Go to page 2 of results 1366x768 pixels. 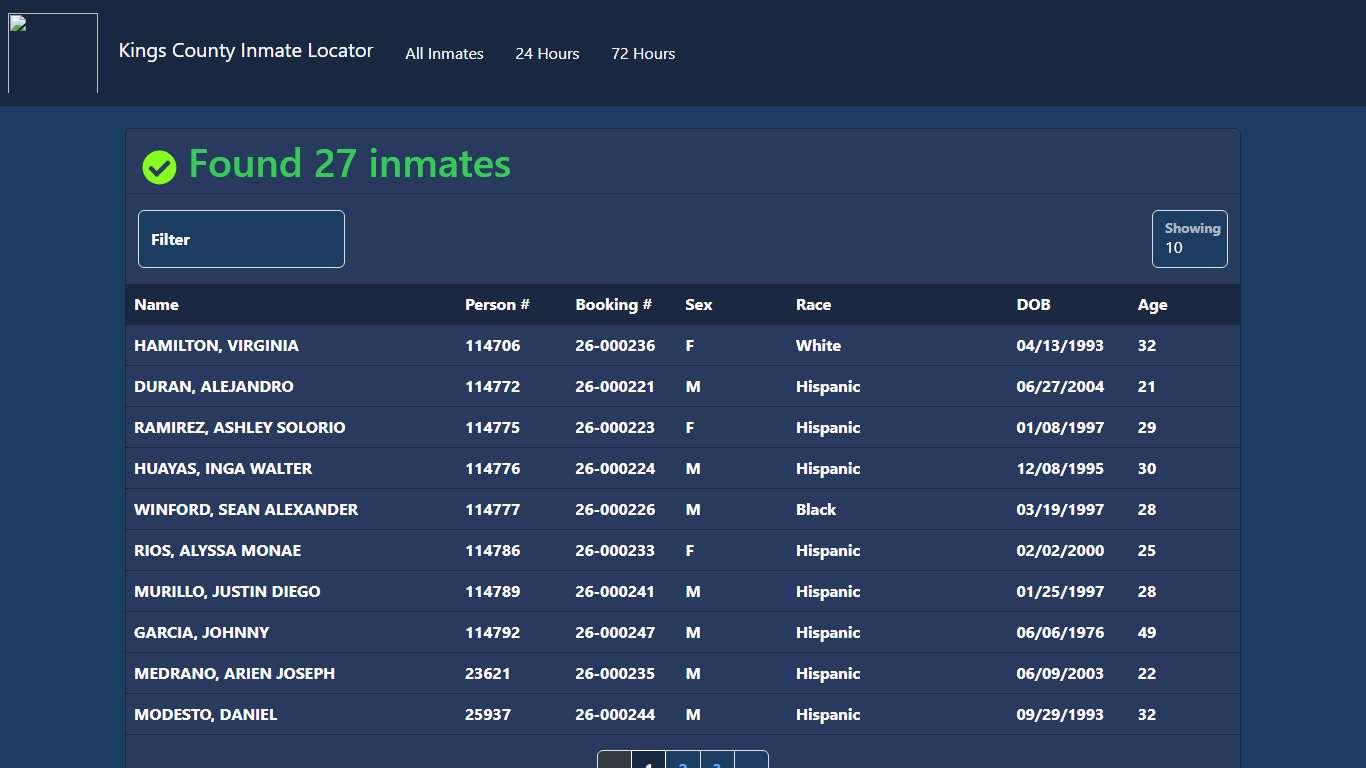click(x=683, y=762)
